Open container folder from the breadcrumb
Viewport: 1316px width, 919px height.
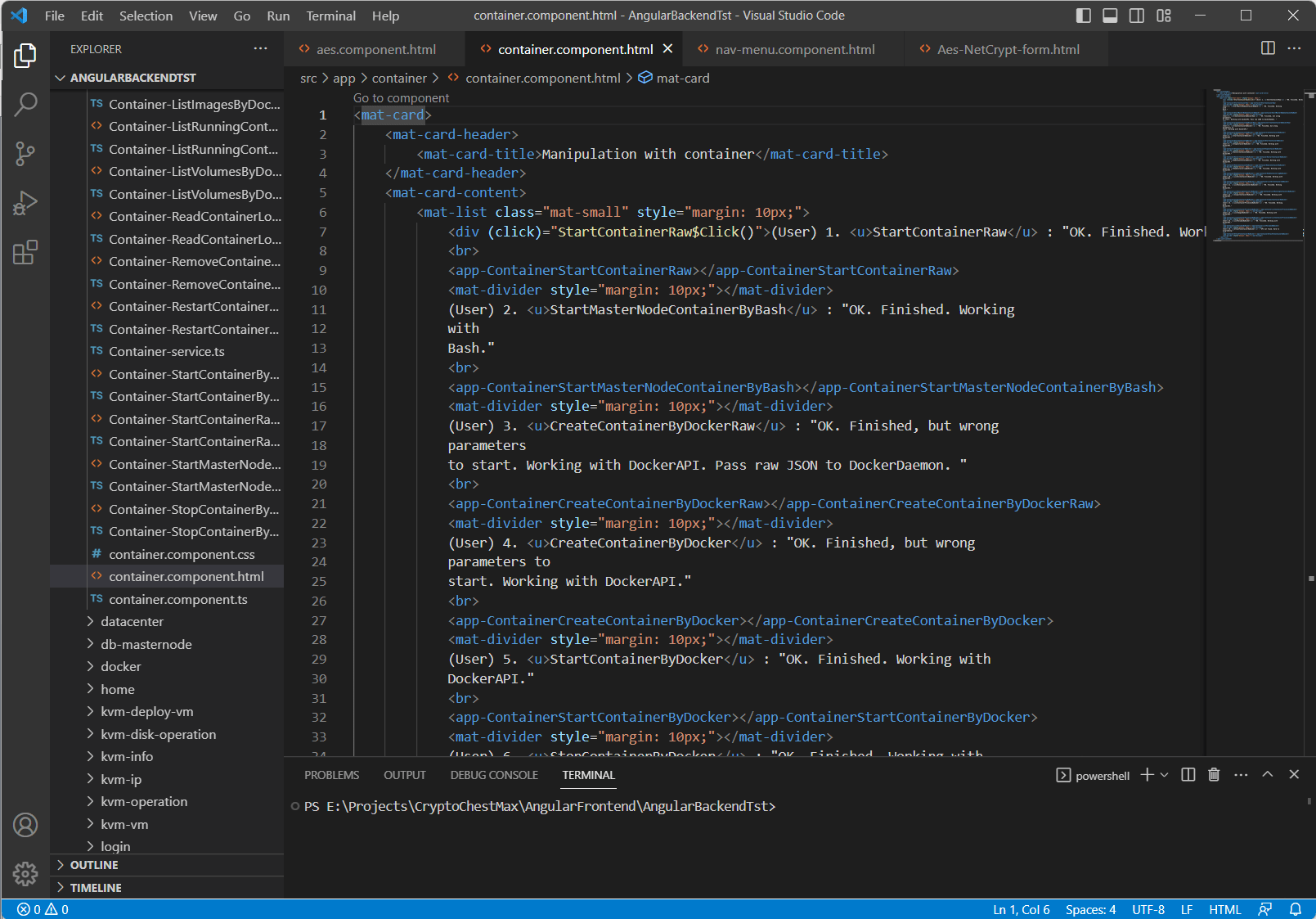click(x=400, y=78)
